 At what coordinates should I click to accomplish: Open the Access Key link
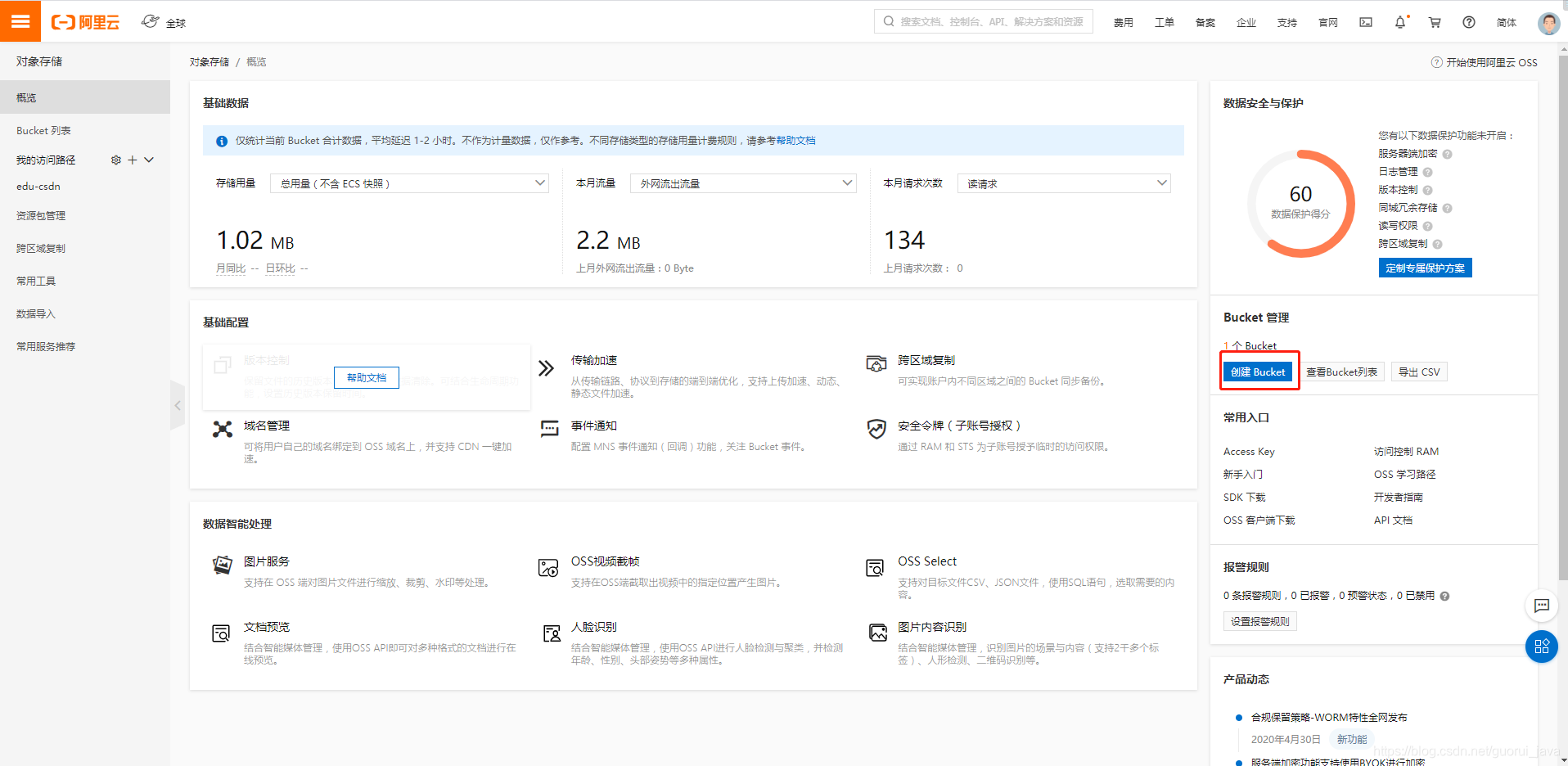tap(1249, 452)
